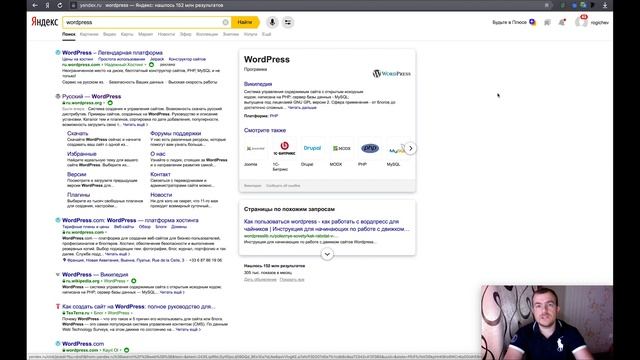Switch to the Маркет tab
Viewport: 640px width, 360px height.
[145, 34]
